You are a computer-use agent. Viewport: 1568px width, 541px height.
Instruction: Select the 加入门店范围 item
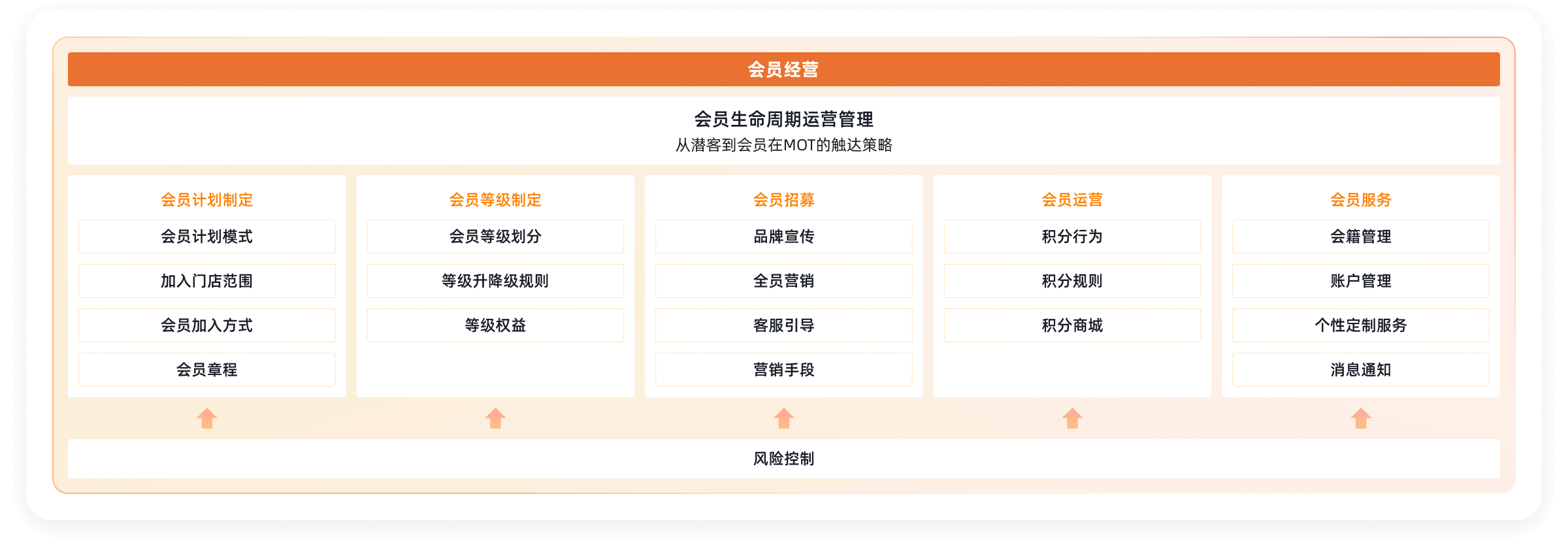pos(207,281)
